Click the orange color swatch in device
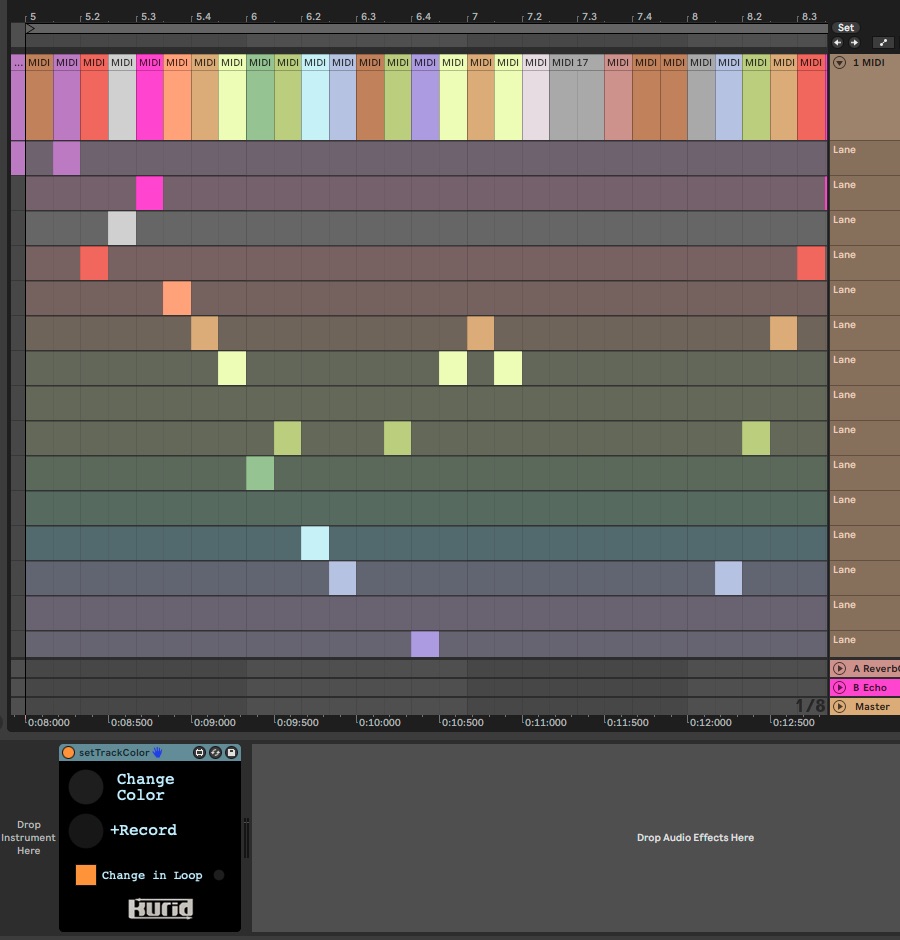900x940 pixels. pos(86,875)
